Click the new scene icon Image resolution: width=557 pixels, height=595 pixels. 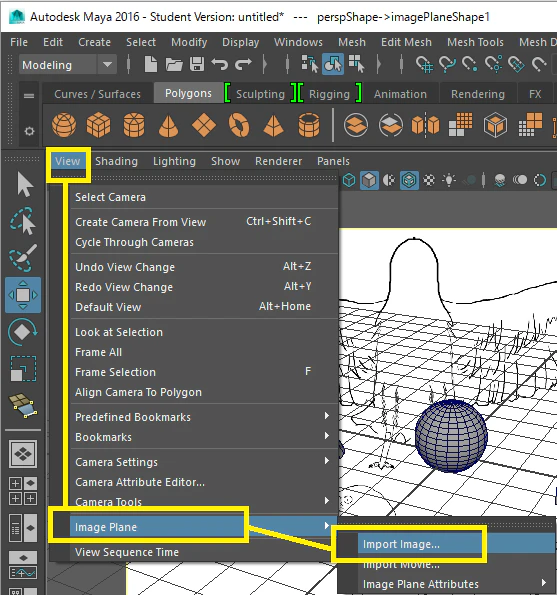tap(151, 64)
